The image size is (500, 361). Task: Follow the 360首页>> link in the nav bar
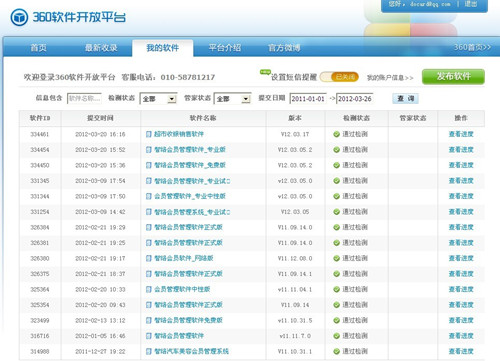[472, 47]
